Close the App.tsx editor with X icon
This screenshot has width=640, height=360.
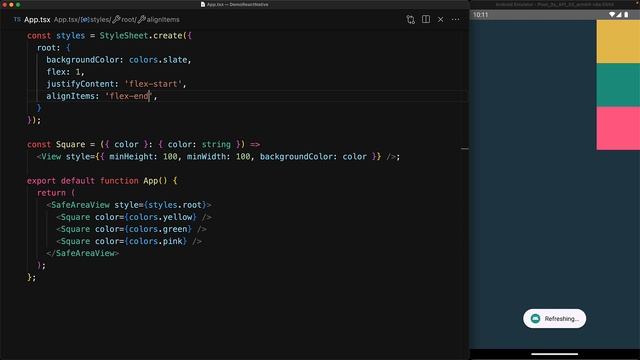coord(441,20)
